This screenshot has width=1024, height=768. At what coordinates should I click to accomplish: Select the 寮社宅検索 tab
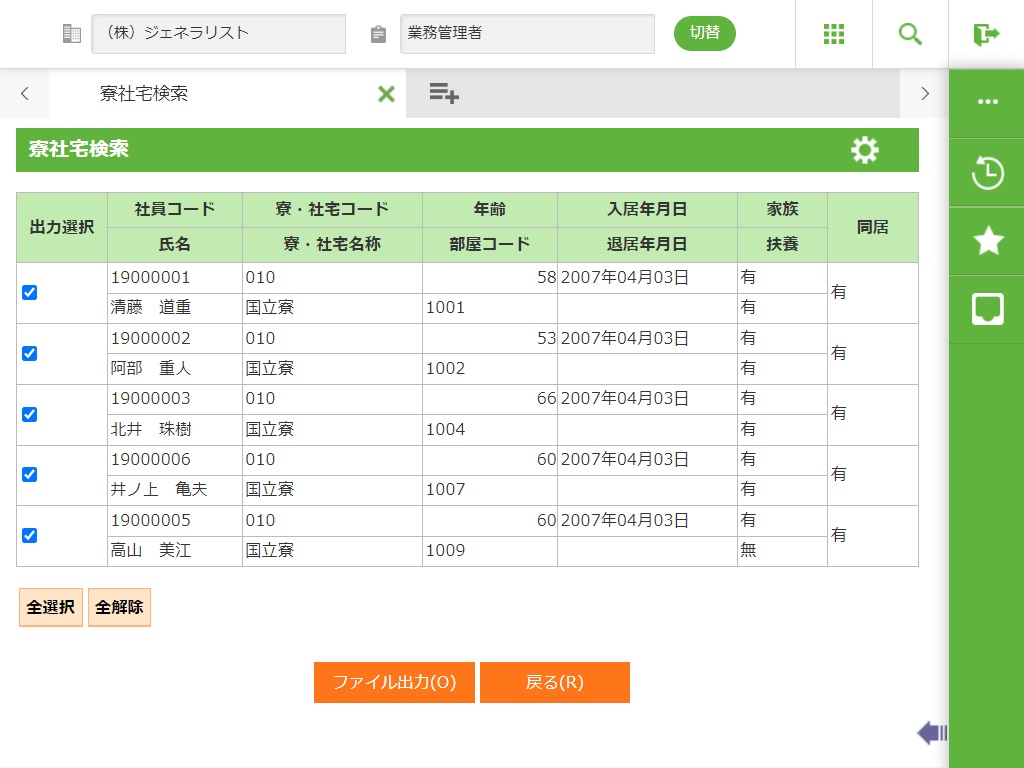click(x=144, y=94)
